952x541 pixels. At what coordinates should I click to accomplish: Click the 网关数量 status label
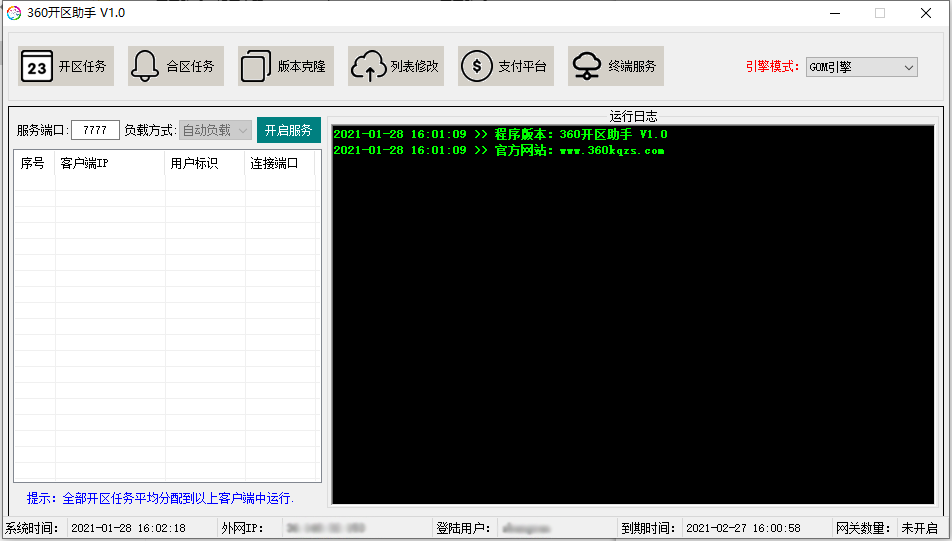click(x=863, y=528)
